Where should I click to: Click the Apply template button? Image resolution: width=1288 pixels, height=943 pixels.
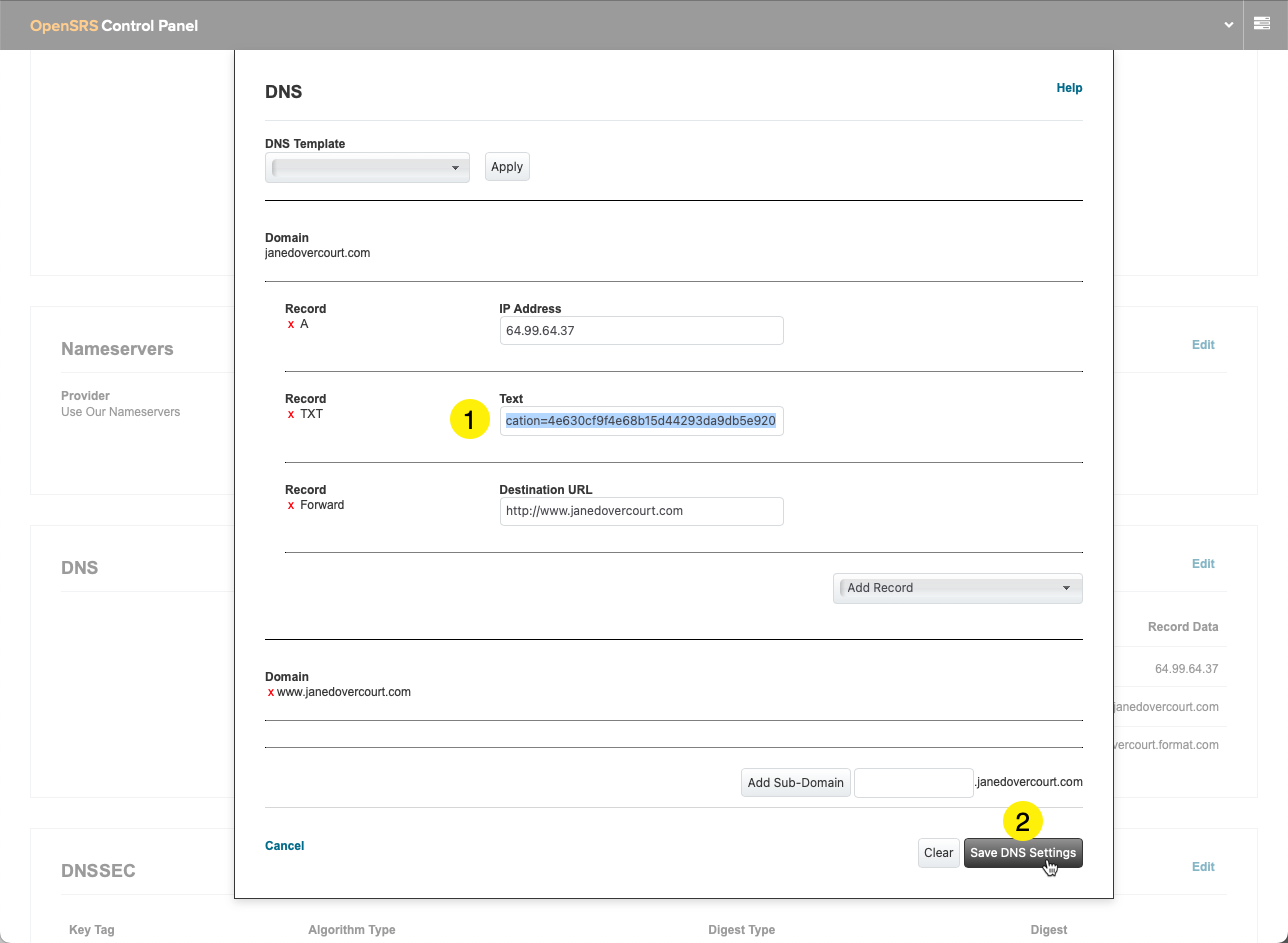point(507,167)
